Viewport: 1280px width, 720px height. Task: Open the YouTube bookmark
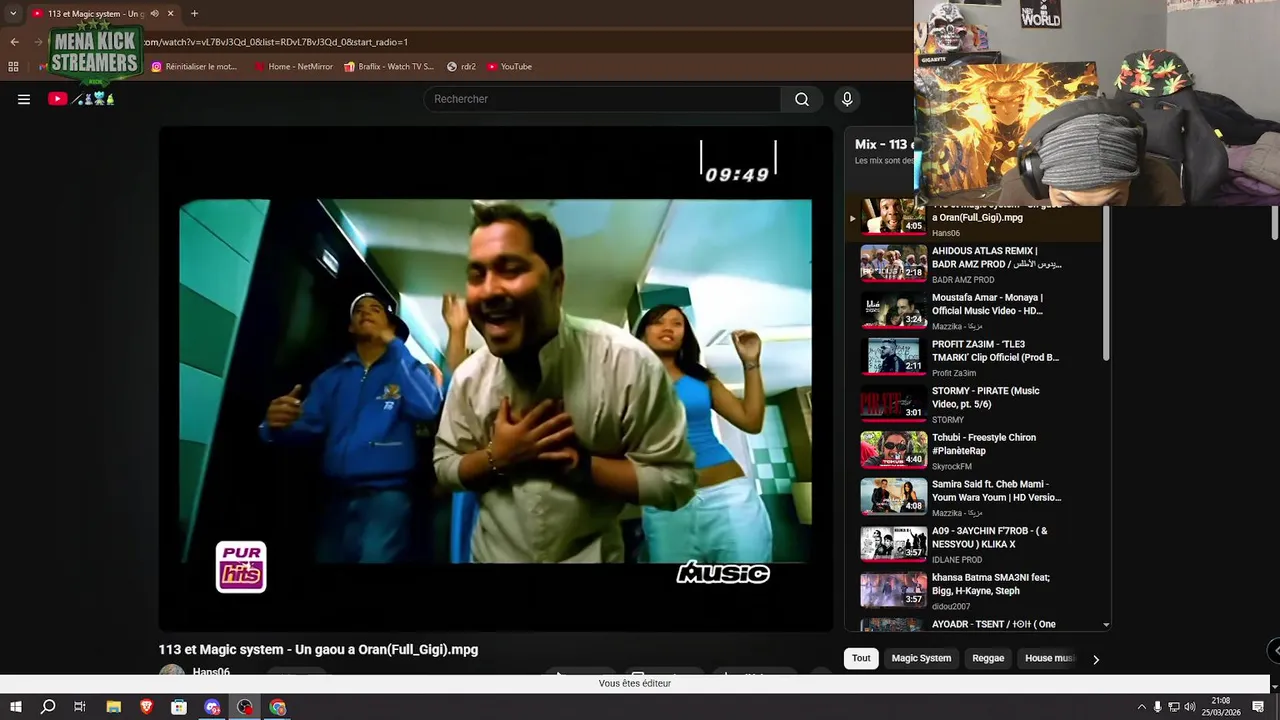point(509,67)
